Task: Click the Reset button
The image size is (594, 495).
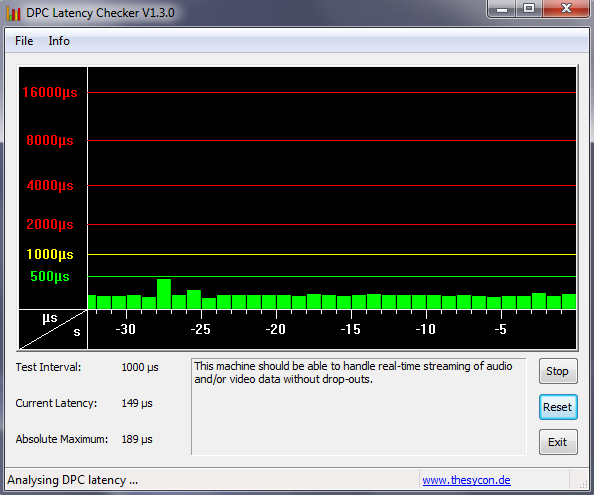Action: 558,407
